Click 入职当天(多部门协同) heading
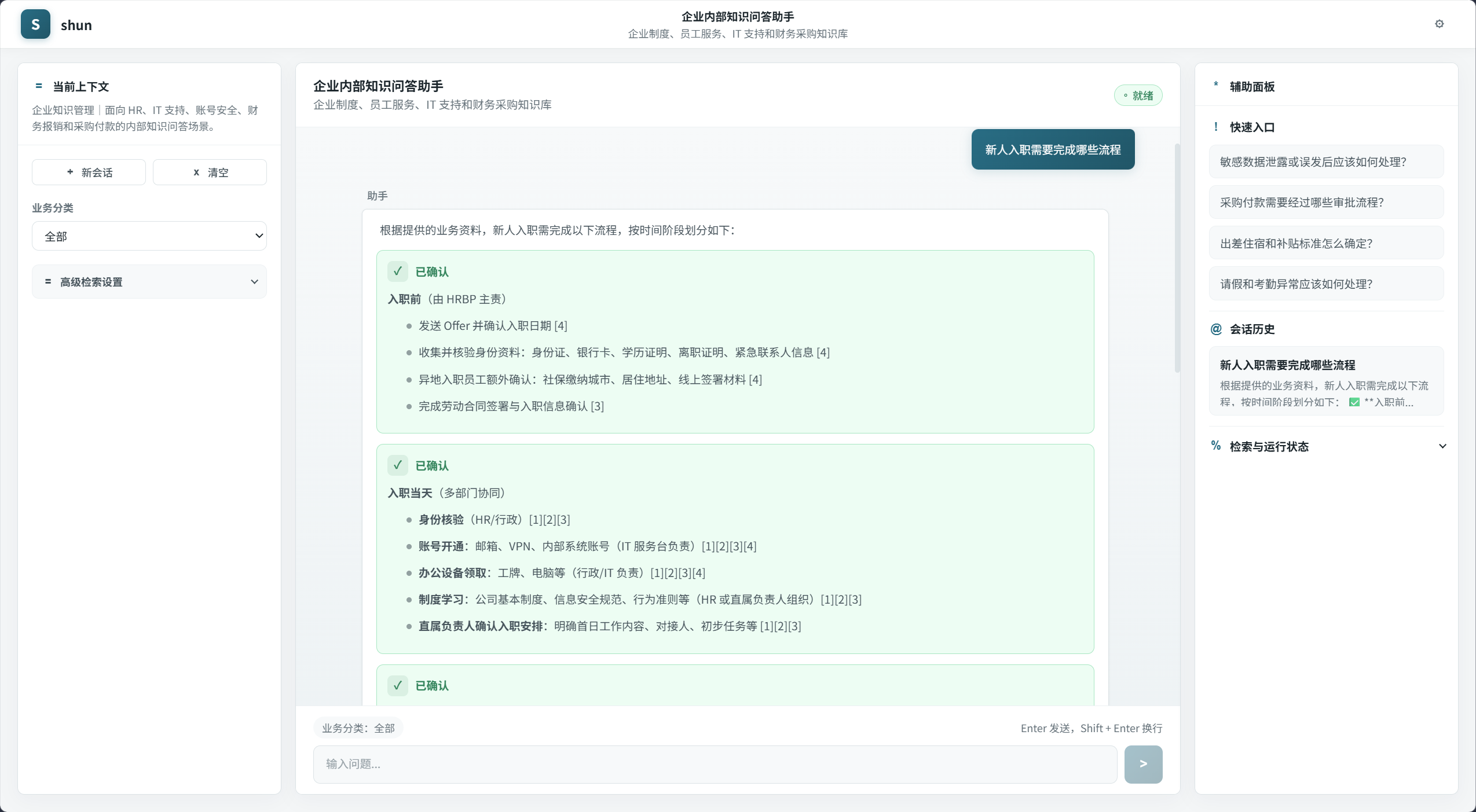 point(446,493)
